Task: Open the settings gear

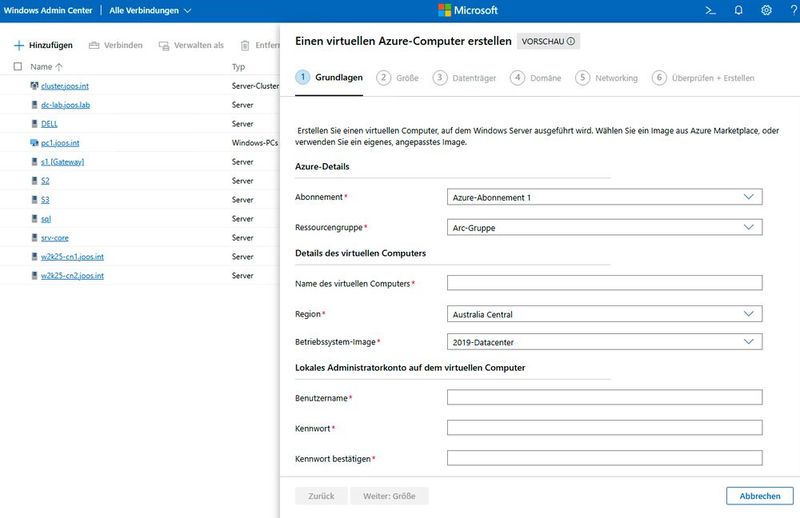Action: (x=766, y=10)
